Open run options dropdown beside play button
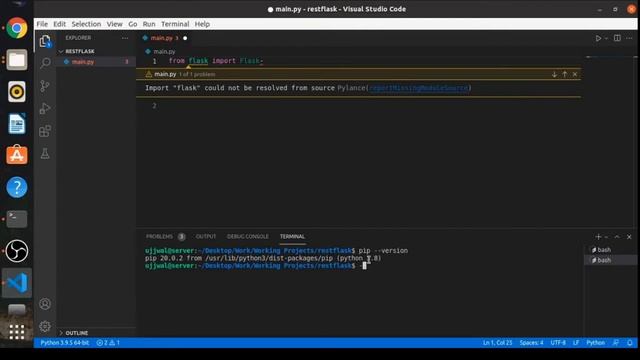 click(x=606, y=38)
